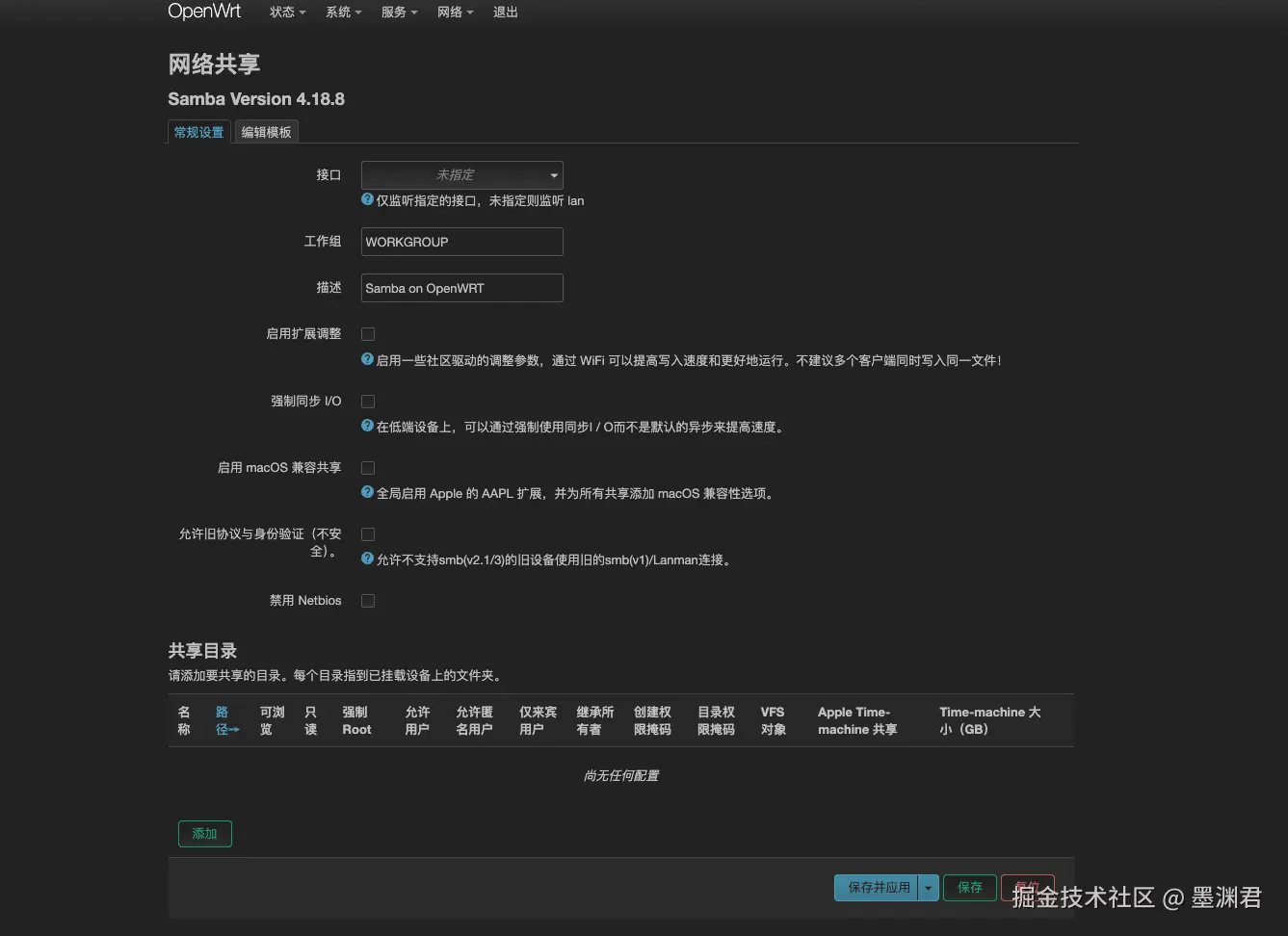The width and height of the screenshot is (1288, 936).
Task: Click help icon beside smb(v1)/Lanman hint
Action: click(367, 559)
